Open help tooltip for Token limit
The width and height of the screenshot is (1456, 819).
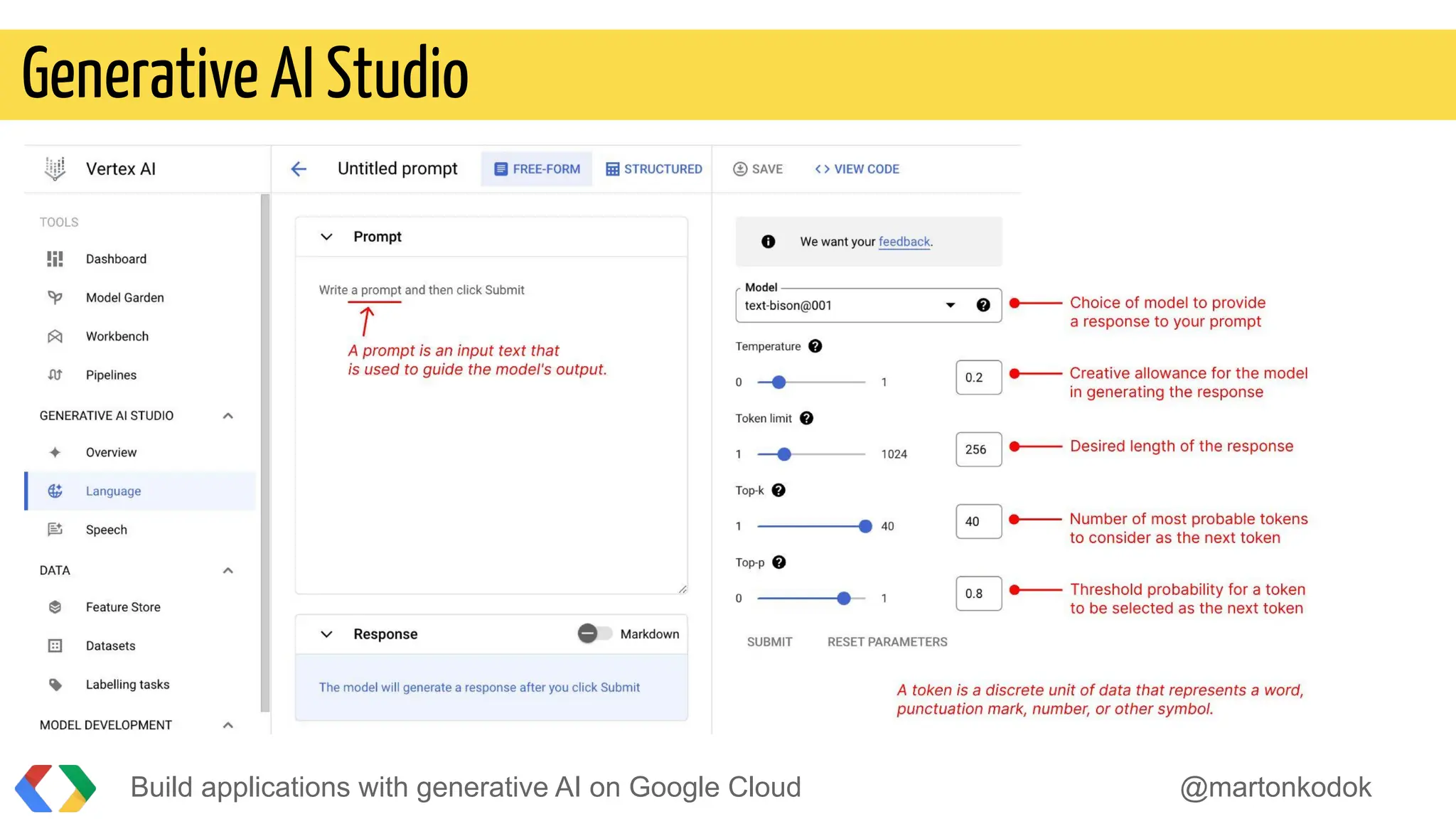pos(806,418)
